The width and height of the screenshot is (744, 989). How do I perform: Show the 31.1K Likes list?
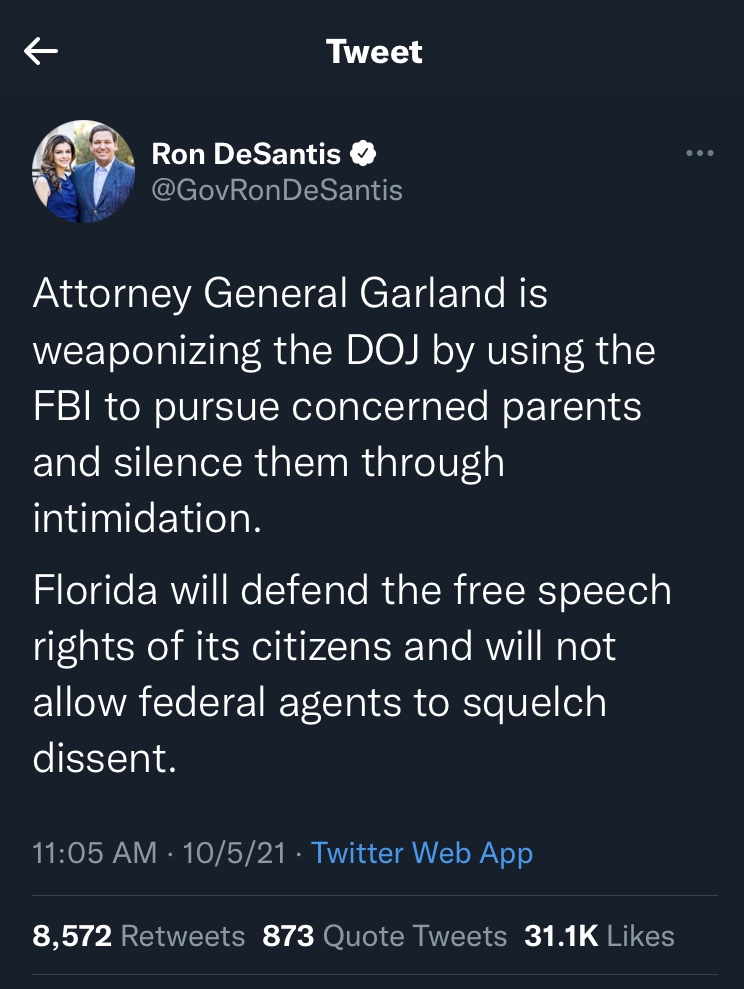(x=599, y=936)
